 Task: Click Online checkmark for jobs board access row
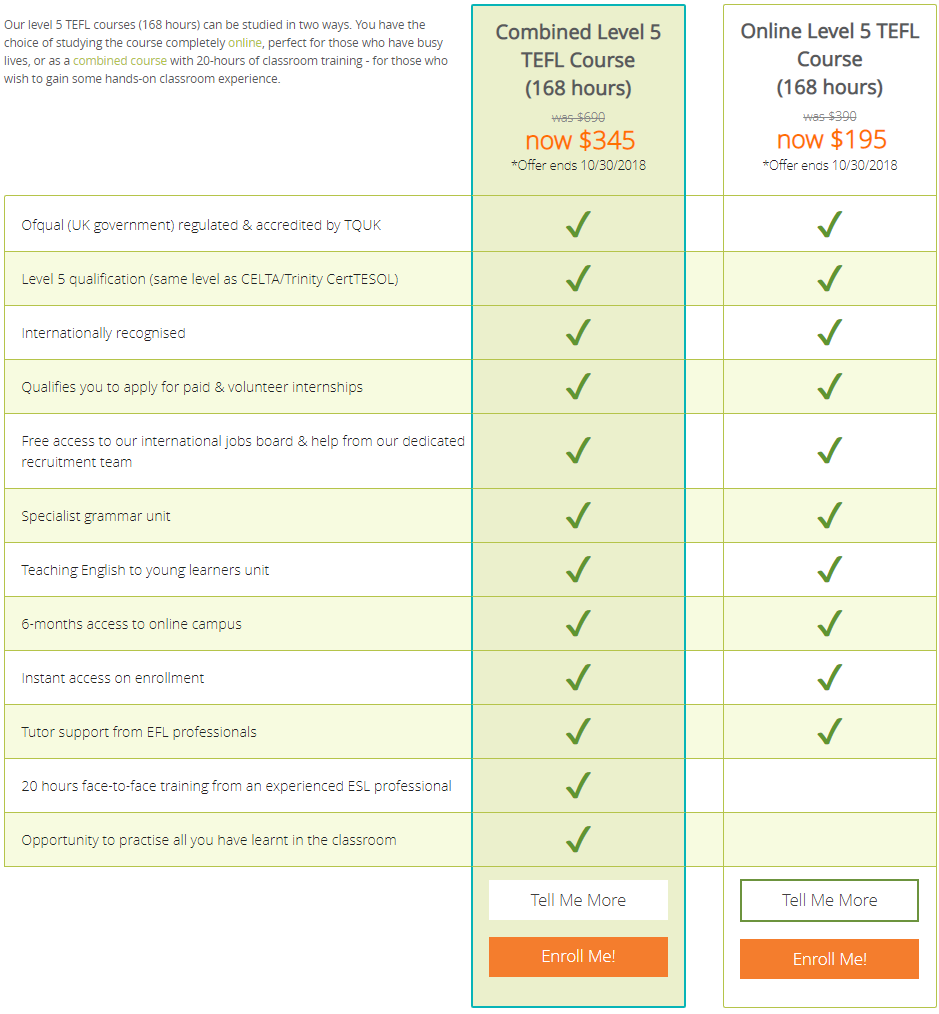click(x=830, y=451)
